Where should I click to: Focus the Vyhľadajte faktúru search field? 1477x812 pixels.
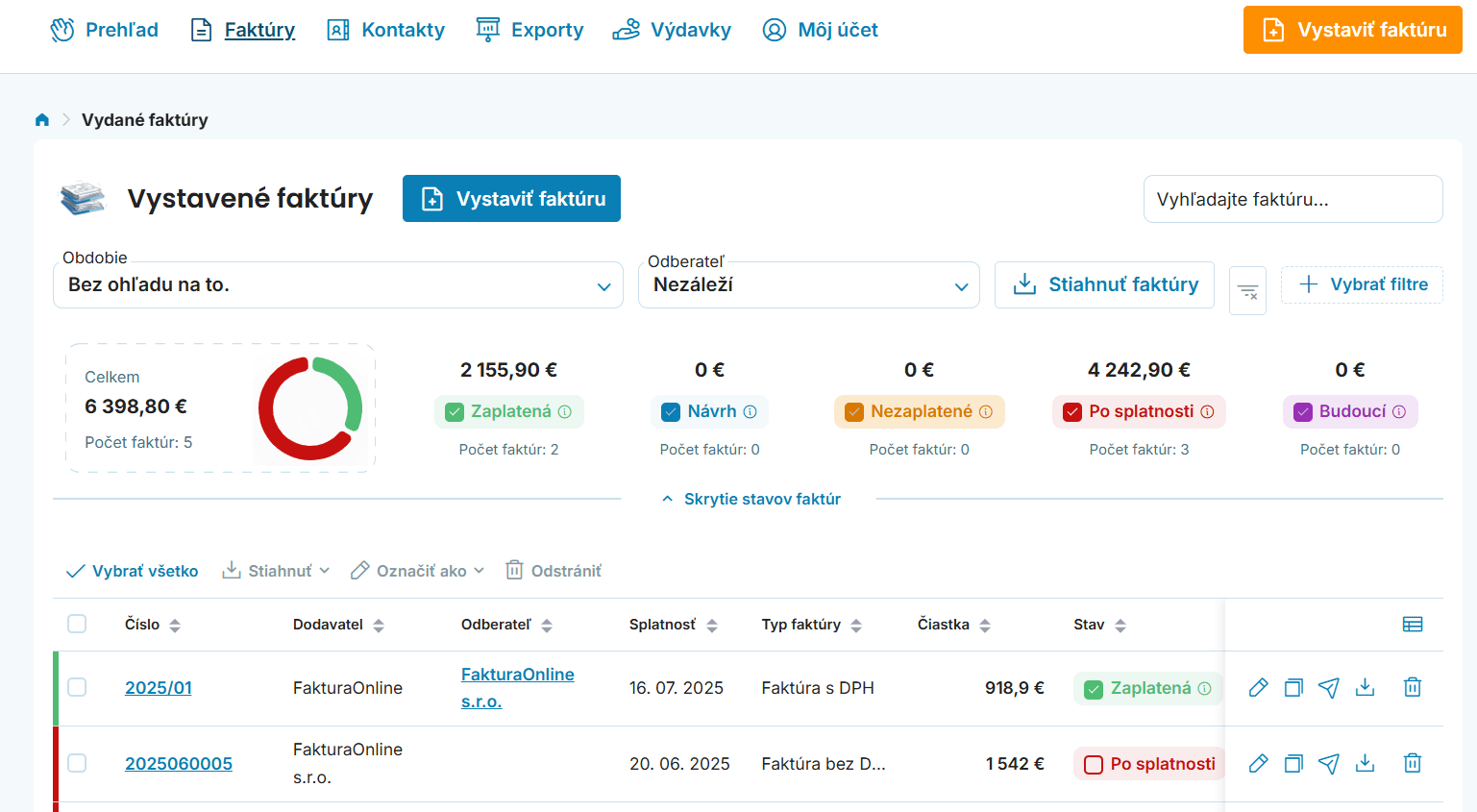click(1292, 199)
